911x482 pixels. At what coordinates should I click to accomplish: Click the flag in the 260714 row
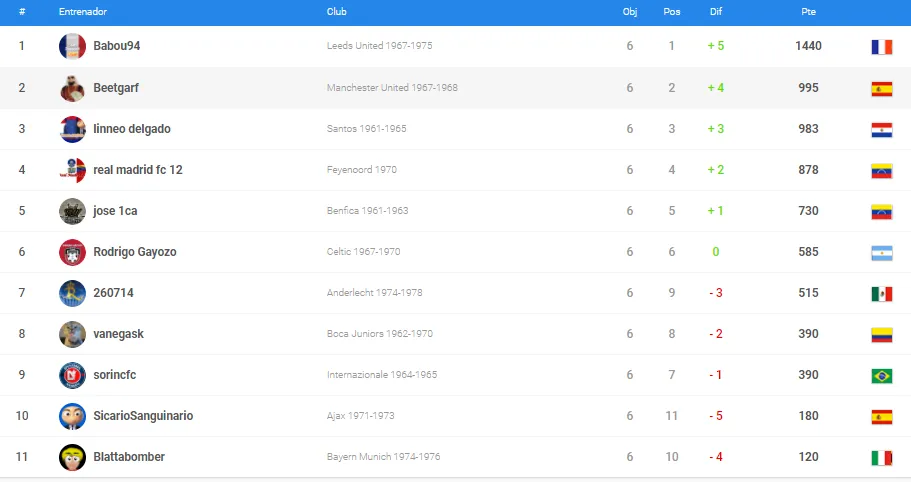pos(881,294)
